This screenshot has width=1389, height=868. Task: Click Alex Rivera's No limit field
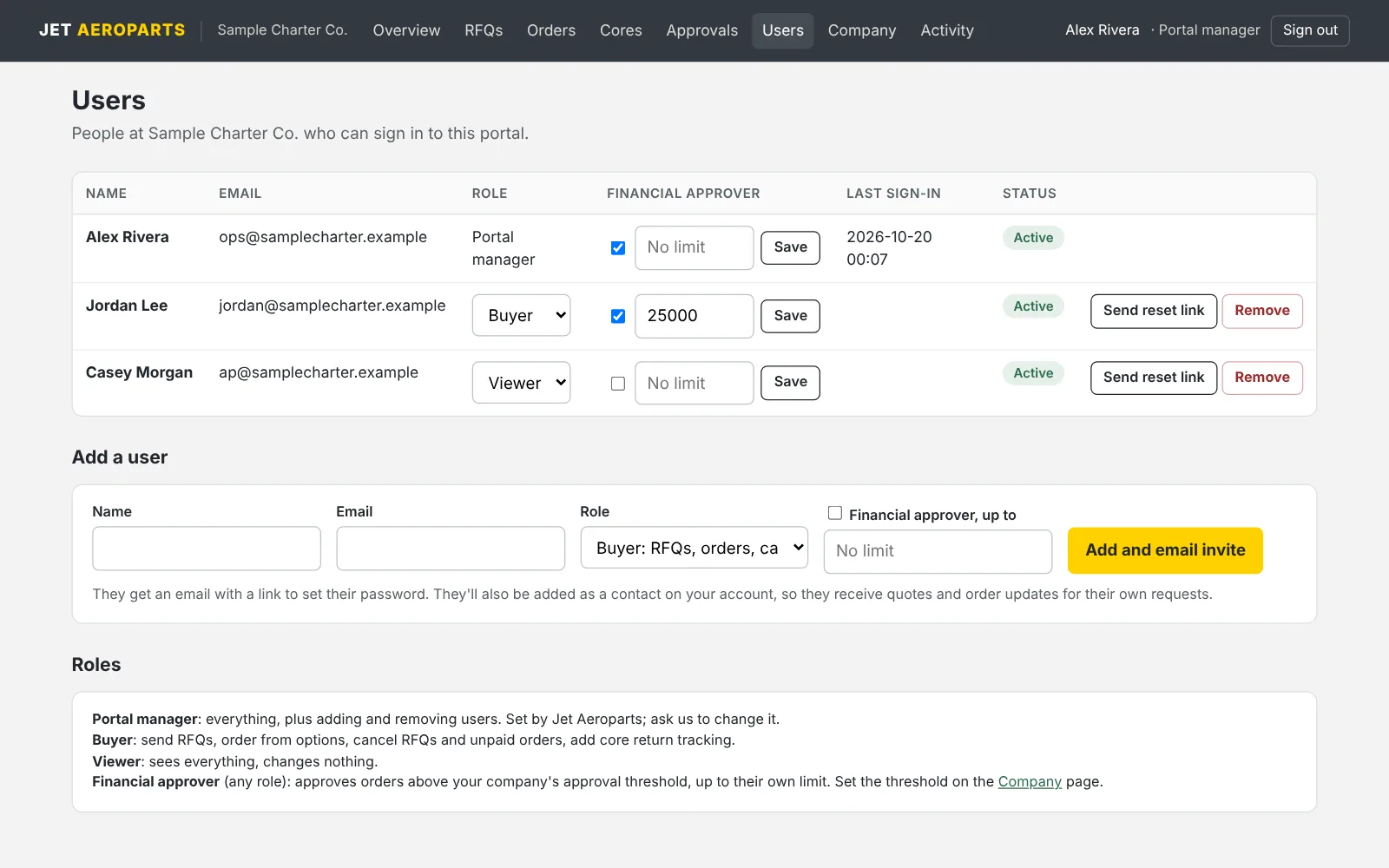coord(694,247)
